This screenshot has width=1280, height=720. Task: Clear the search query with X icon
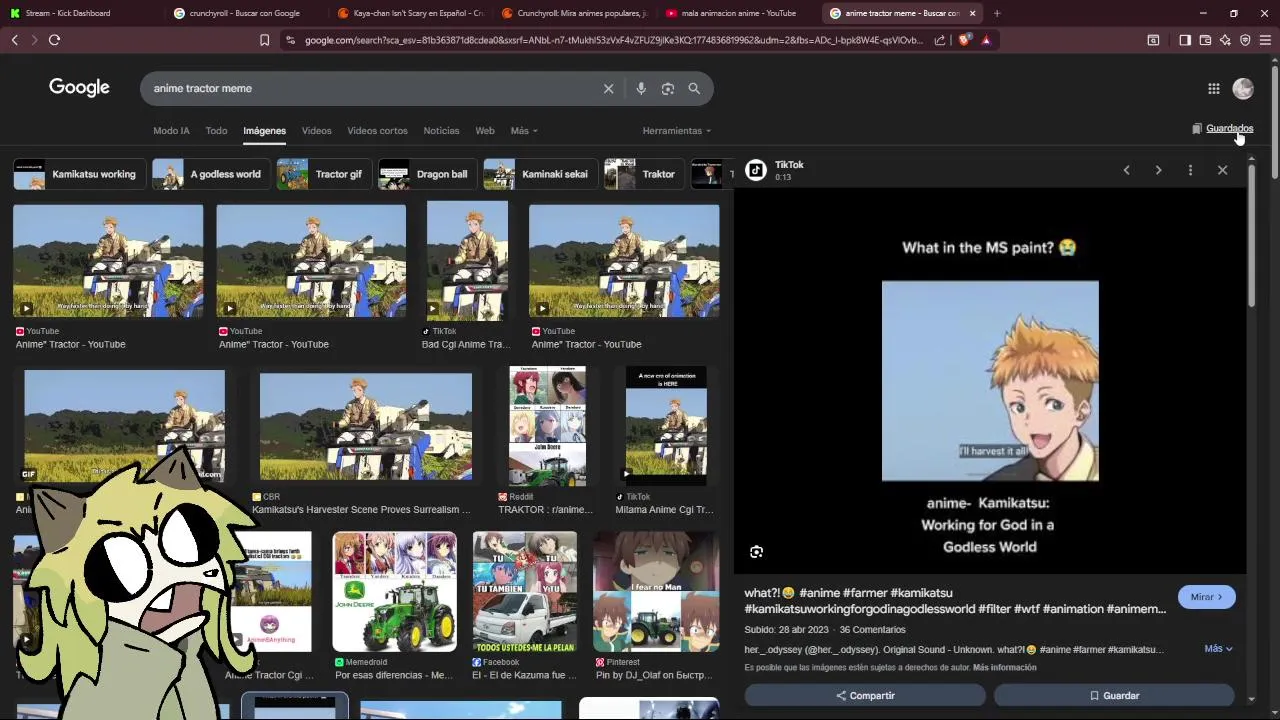[608, 88]
